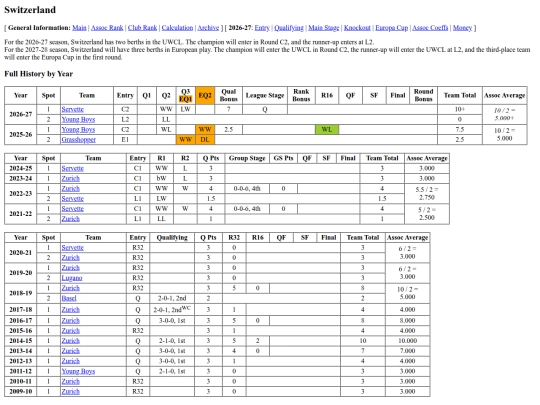This screenshot has width=540, height=405.
Task: Click Zurich spot 1 in 2019-20
Action: point(71,268)
